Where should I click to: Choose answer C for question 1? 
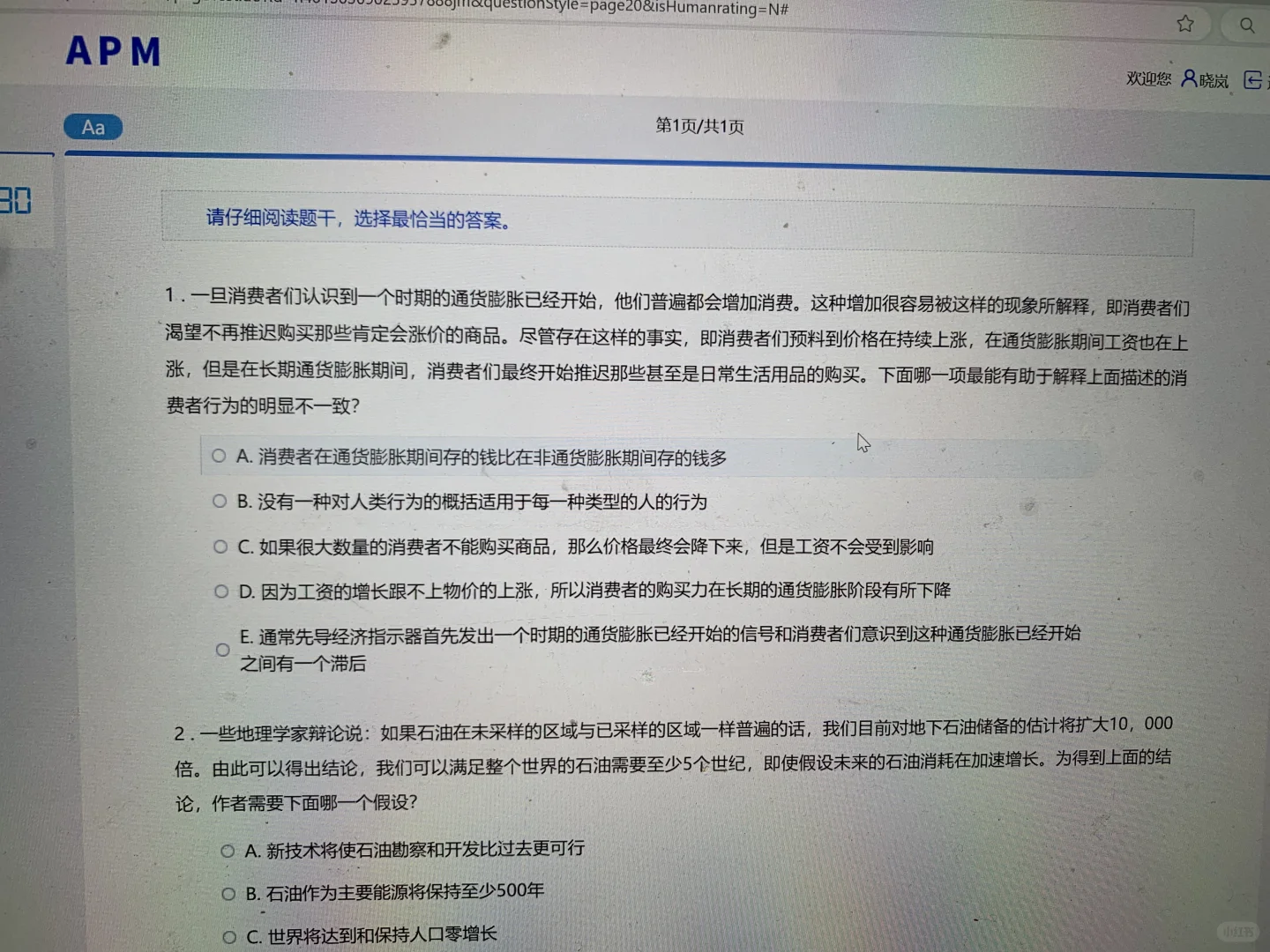(220, 545)
